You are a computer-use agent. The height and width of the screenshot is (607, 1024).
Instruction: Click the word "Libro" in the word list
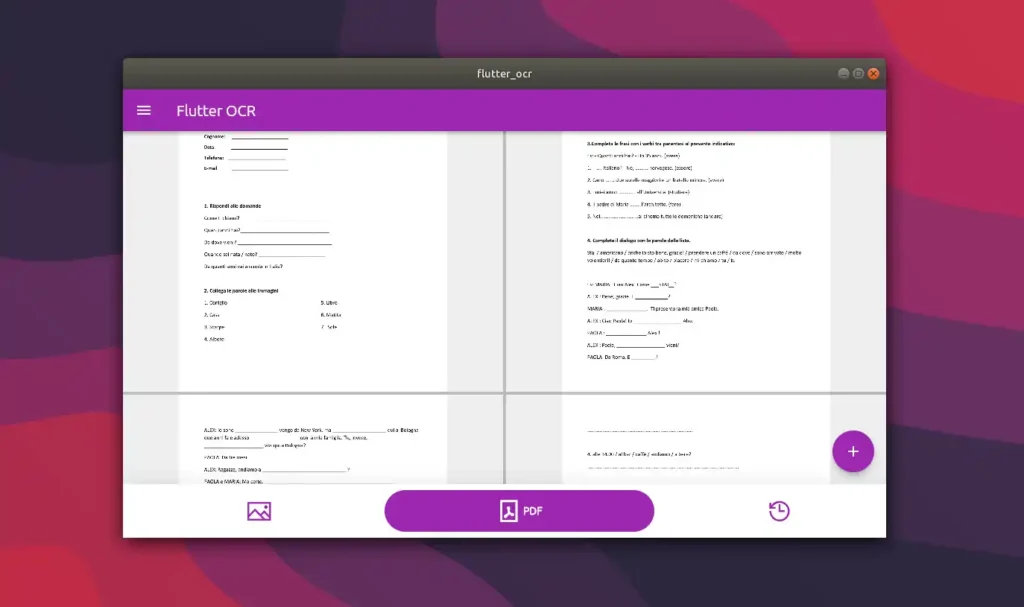pos(330,302)
